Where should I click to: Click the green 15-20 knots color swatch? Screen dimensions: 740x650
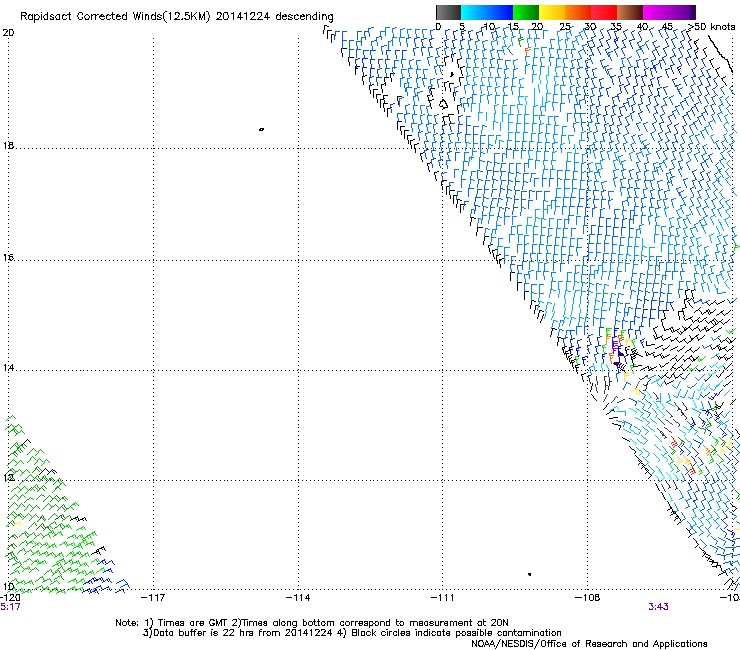click(526, 12)
